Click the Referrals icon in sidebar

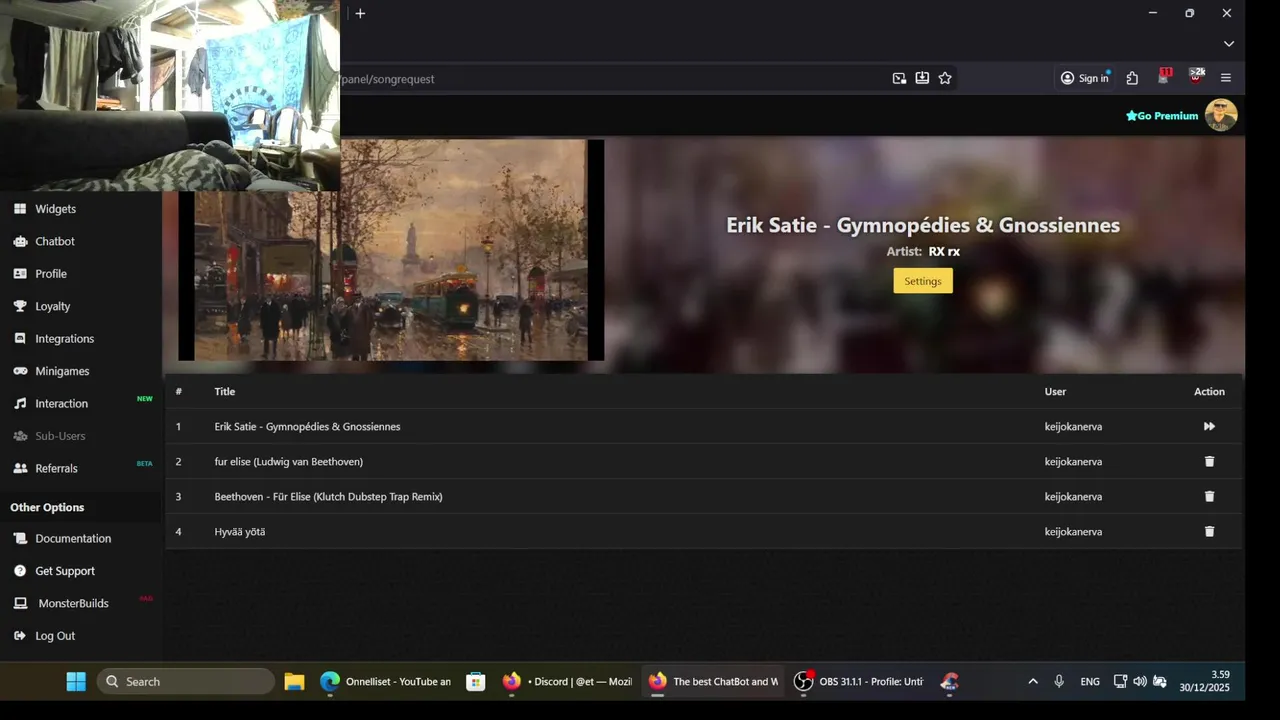point(20,468)
